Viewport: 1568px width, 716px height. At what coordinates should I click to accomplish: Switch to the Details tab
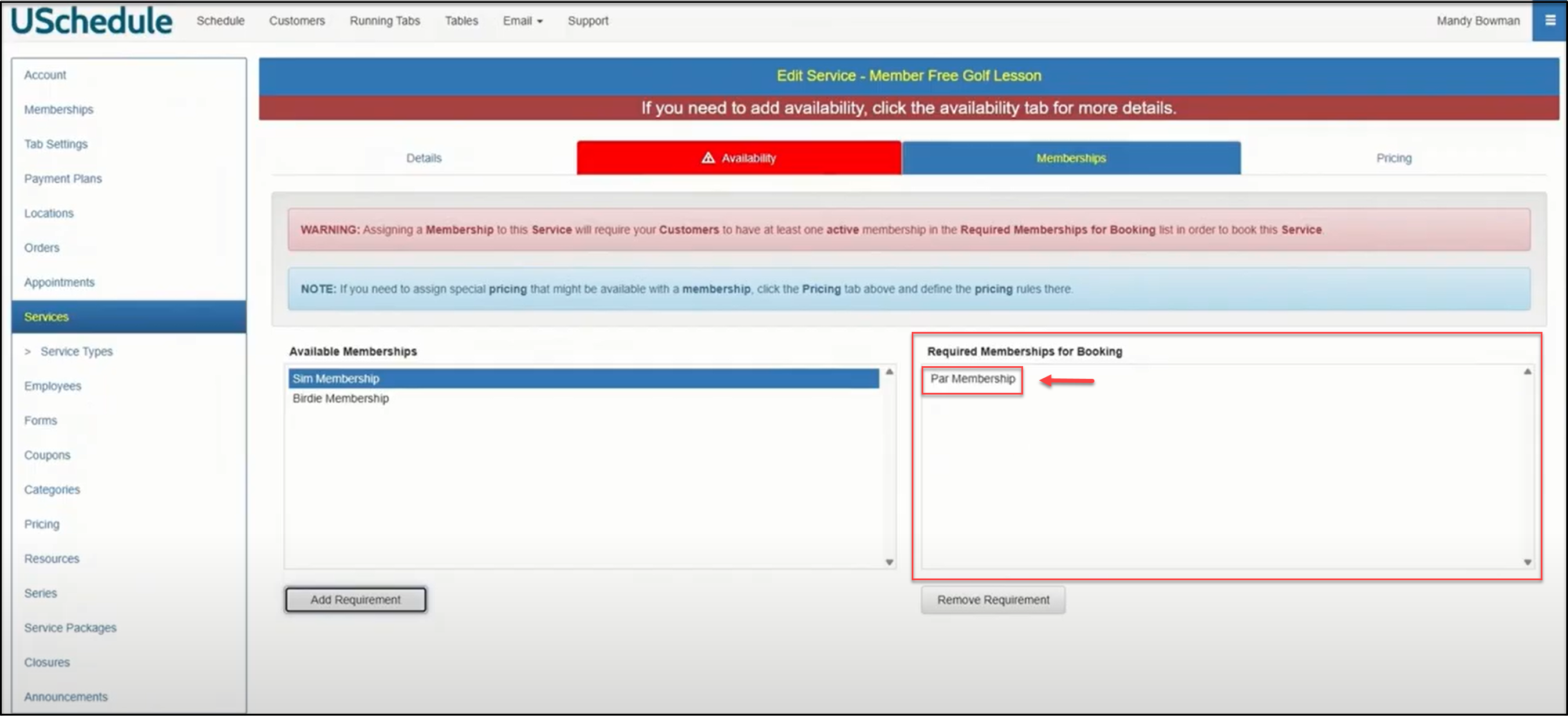424,158
